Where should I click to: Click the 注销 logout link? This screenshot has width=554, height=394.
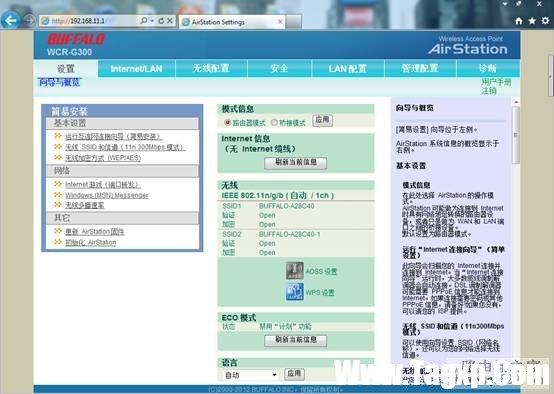point(489,91)
